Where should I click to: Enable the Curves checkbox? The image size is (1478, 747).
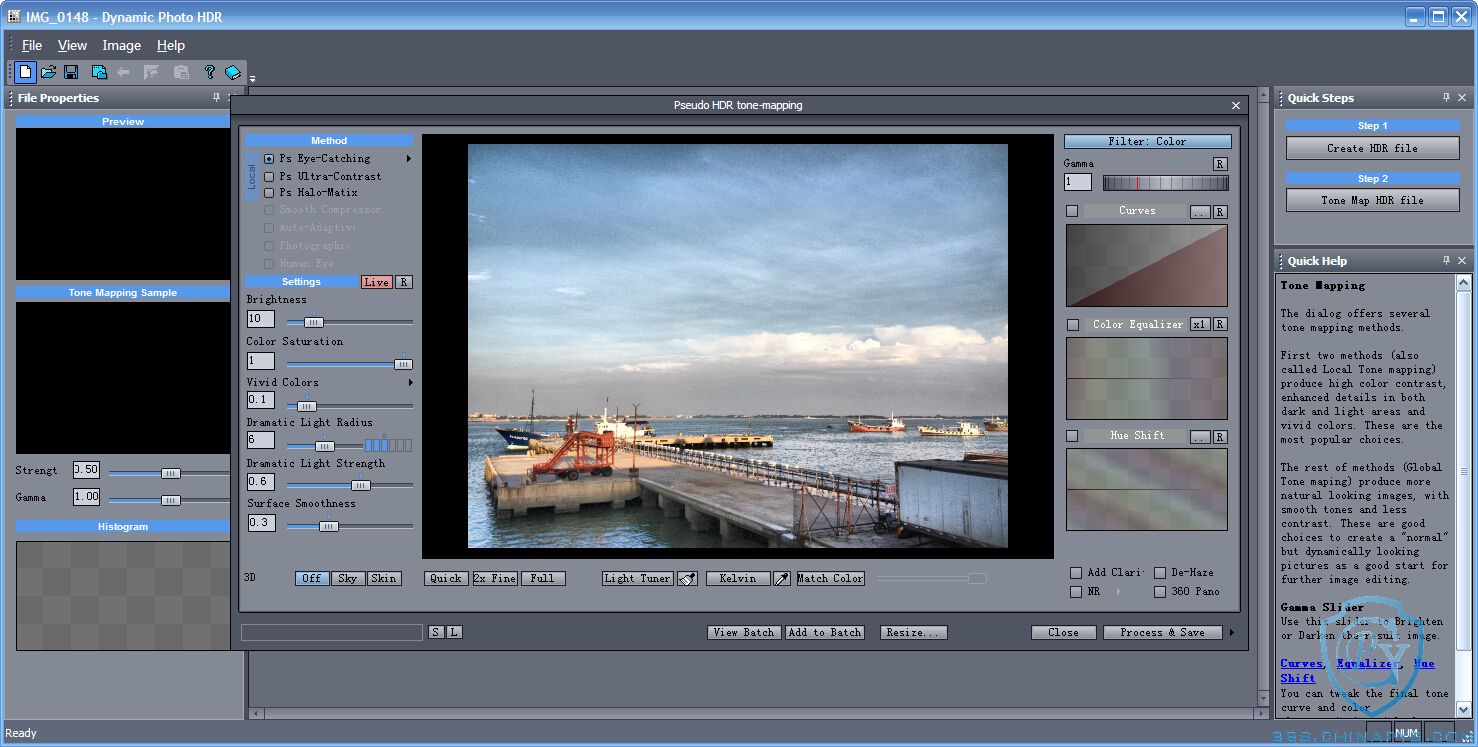point(1072,211)
